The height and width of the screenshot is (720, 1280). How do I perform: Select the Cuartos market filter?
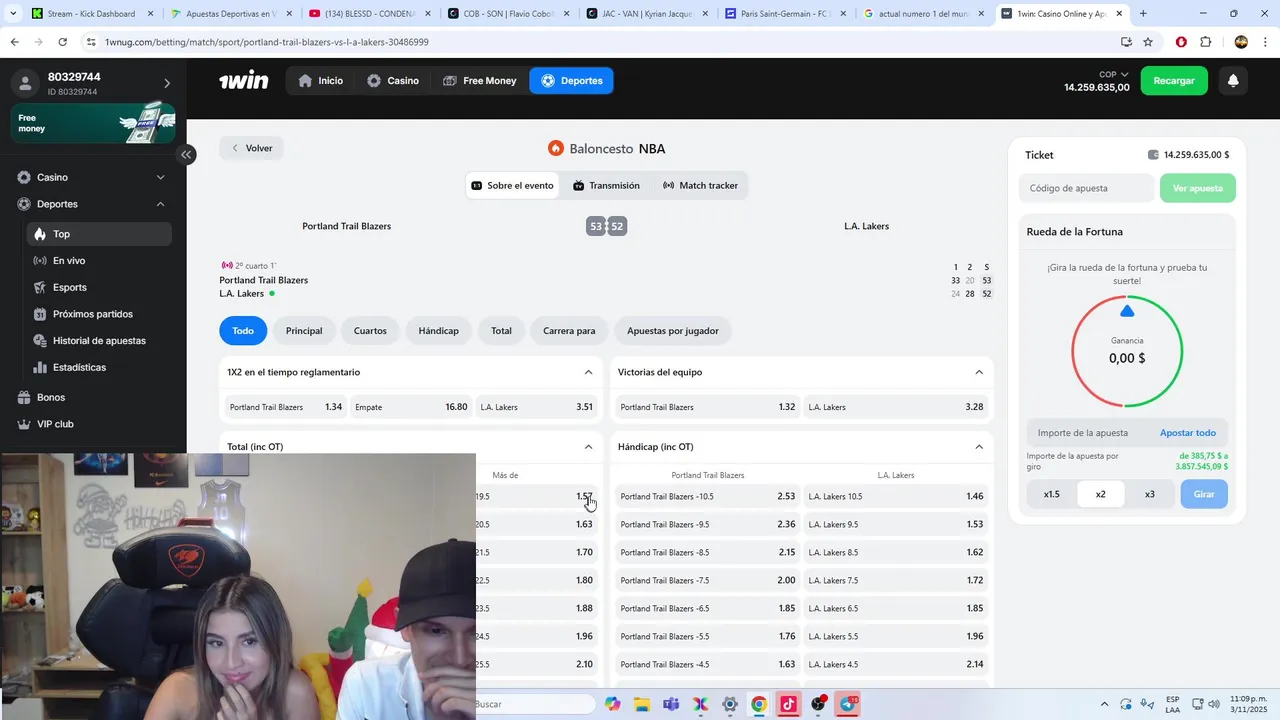tap(370, 330)
